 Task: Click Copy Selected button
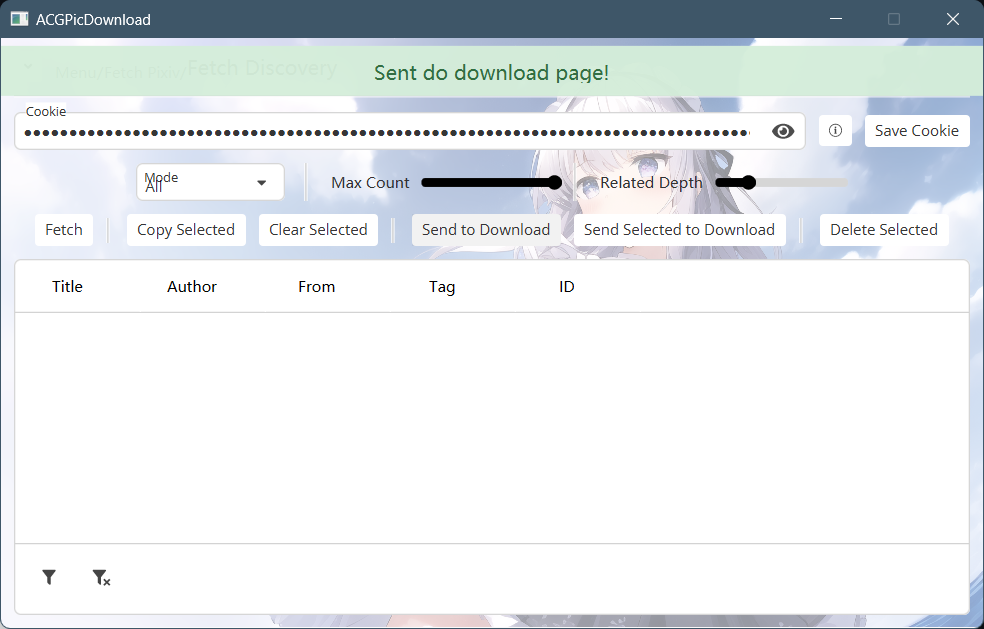pos(186,230)
